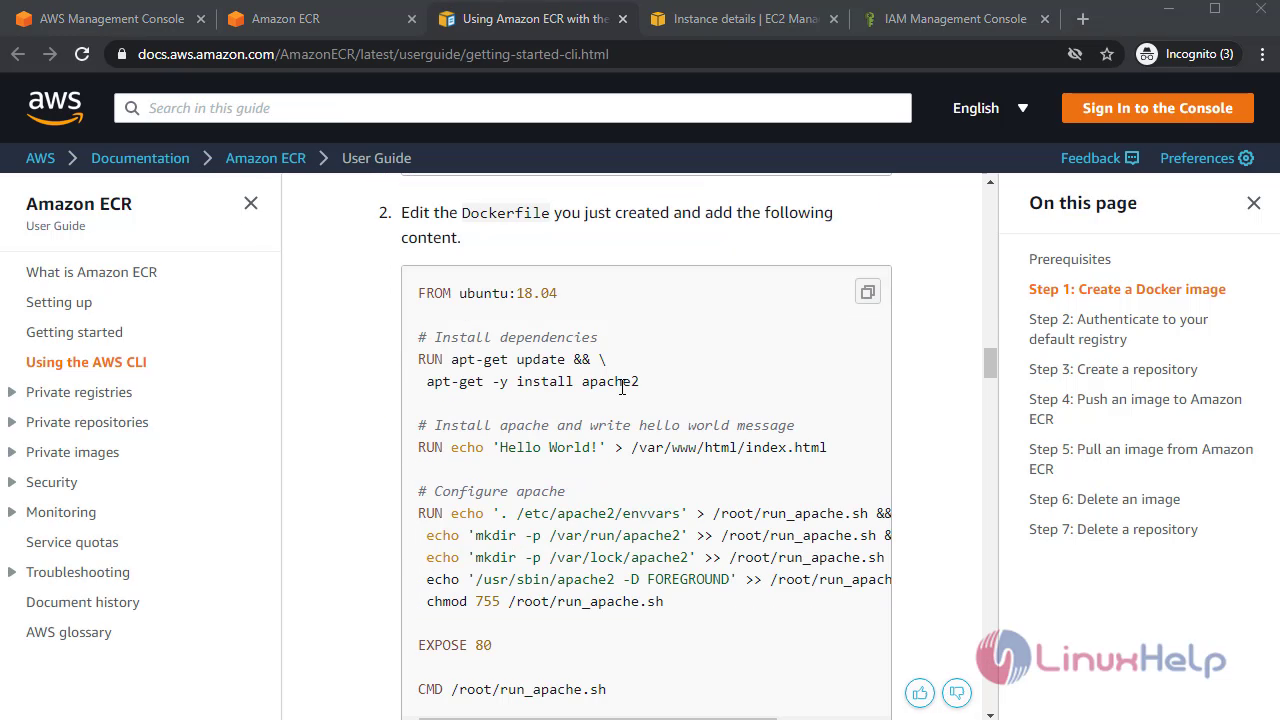Copy the Dockerfile code block
Viewport: 1280px width, 720px height.
tap(867, 292)
